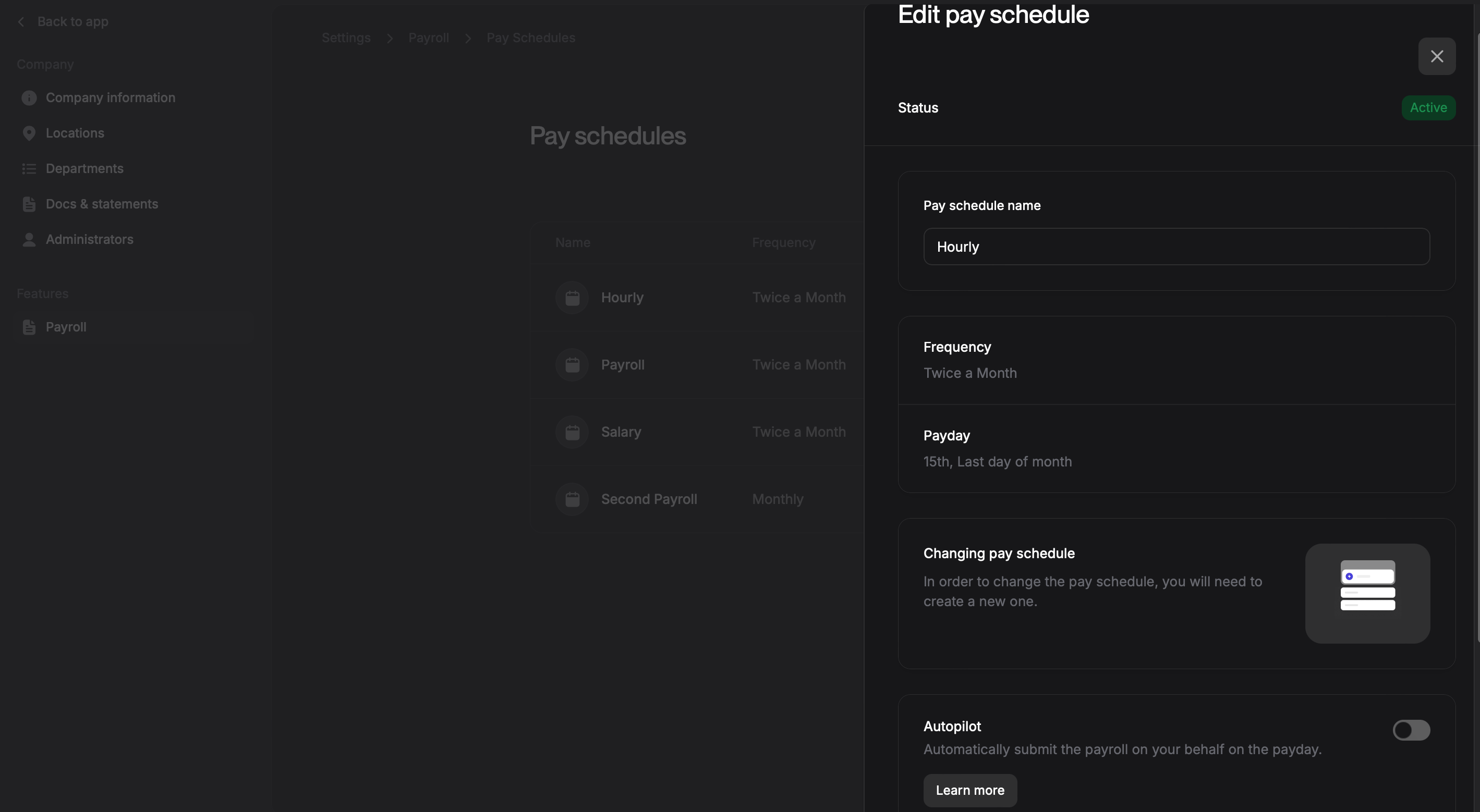Click the calendar icon beside Salary schedule
The image size is (1480, 812).
[x=572, y=432]
